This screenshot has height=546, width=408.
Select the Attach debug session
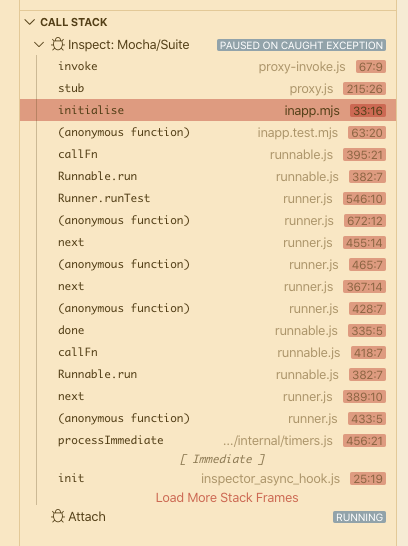(208, 517)
